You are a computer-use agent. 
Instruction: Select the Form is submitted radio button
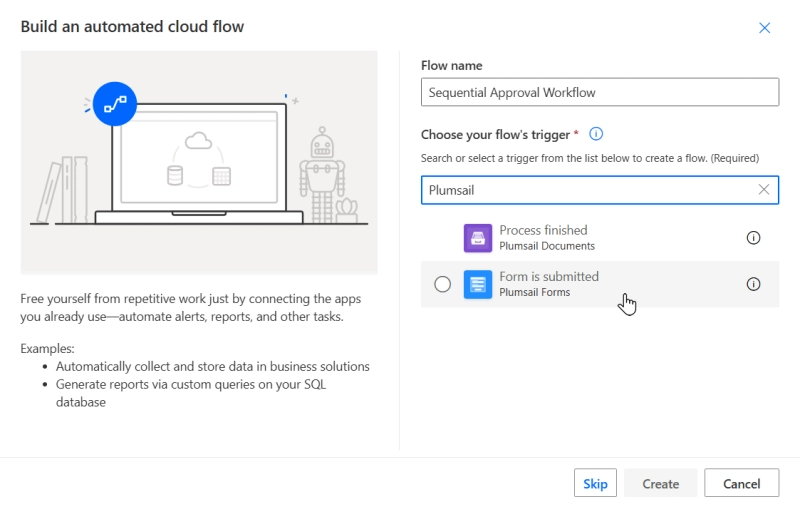pos(443,285)
